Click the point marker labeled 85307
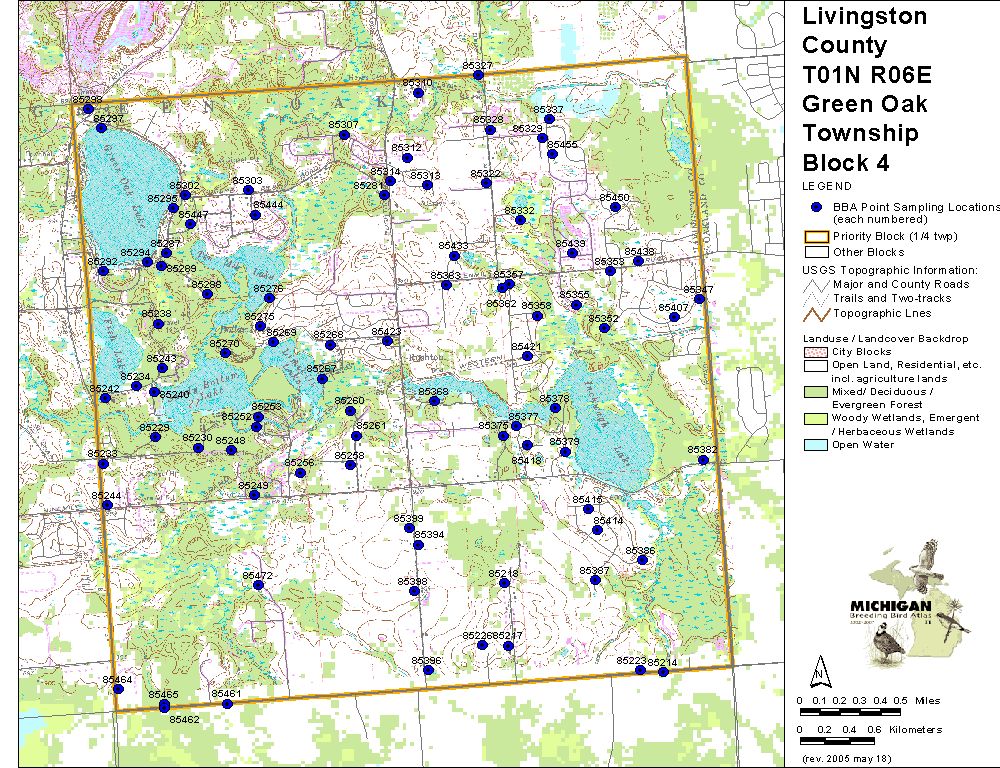This screenshot has width=1000, height=768. tap(346, 134)
